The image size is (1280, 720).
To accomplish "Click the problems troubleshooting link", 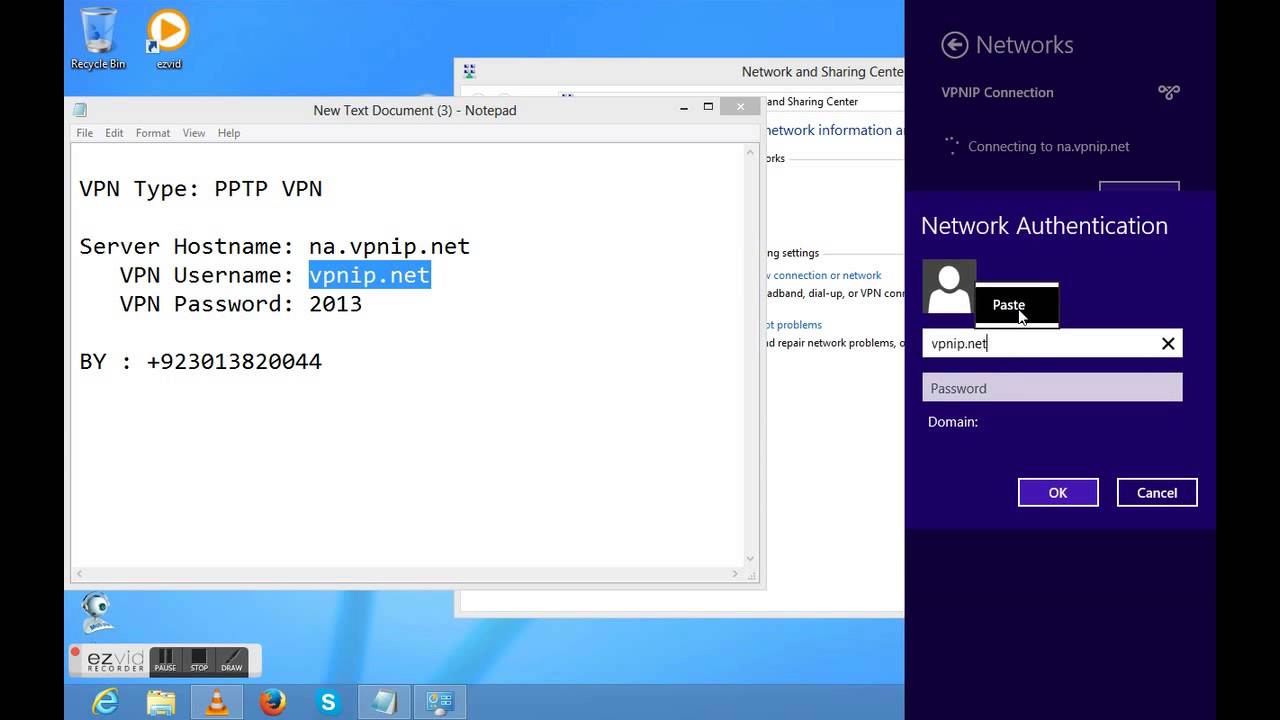I will [794, 325].
